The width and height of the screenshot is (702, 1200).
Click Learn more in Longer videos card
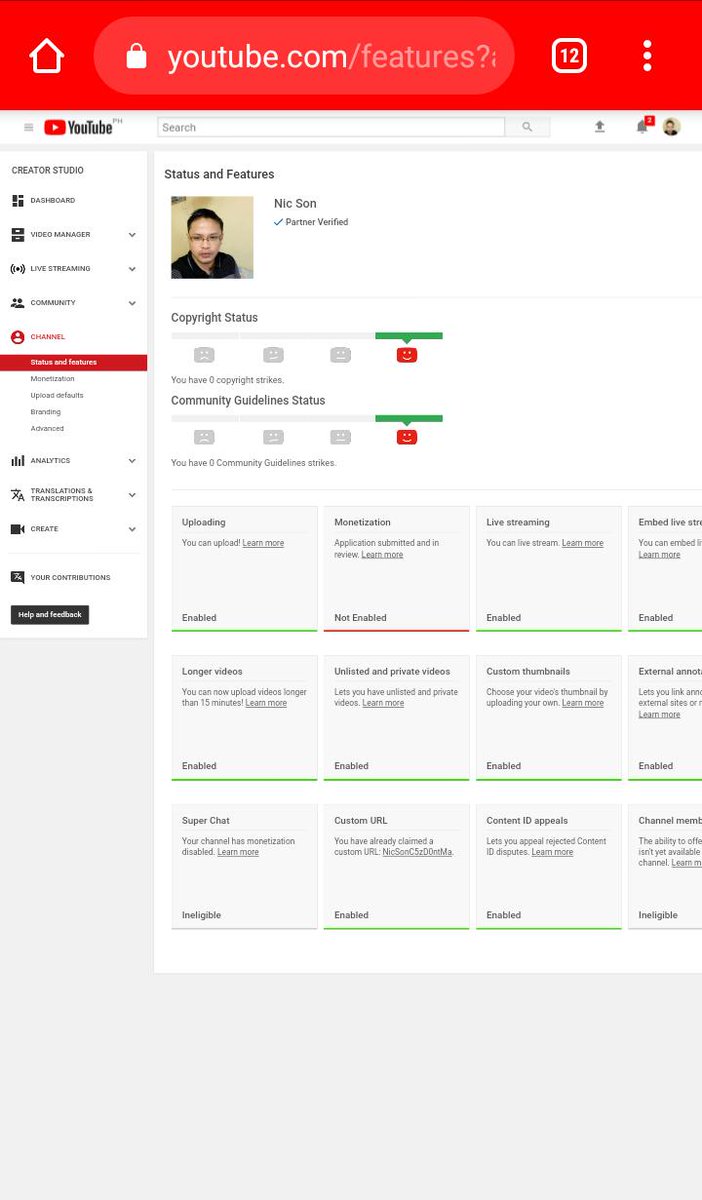click(x=266, y=703)
